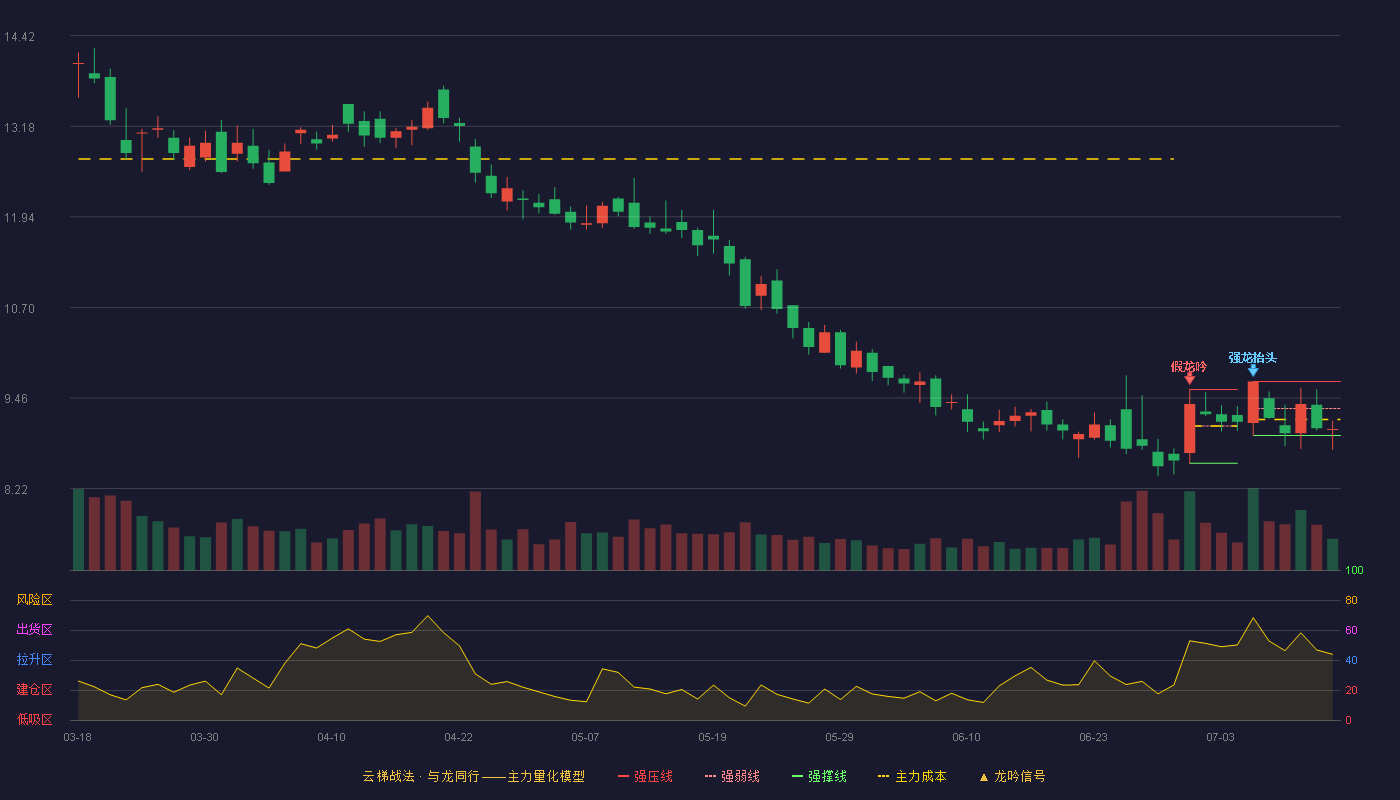
Task: Click the 强龙抬头 label text
Action: pos(1253,358)
